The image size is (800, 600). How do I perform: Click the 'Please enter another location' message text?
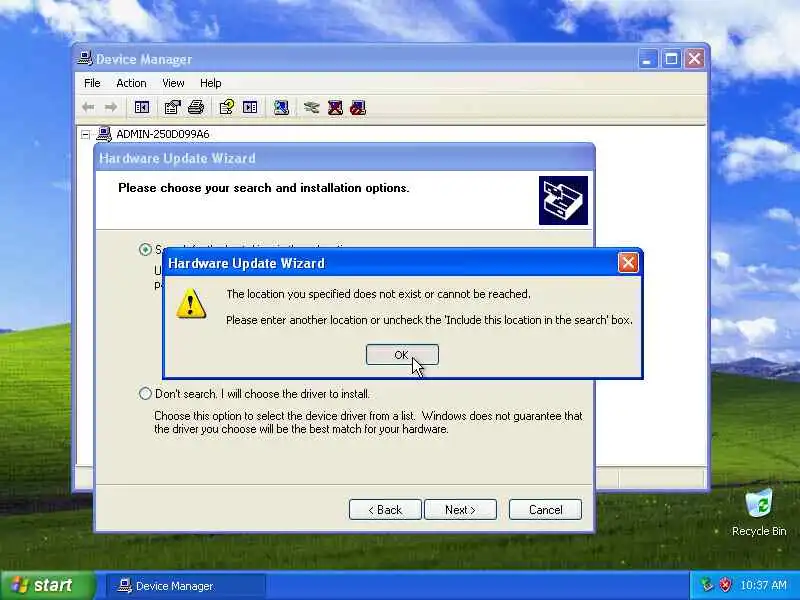click(429, 320)
